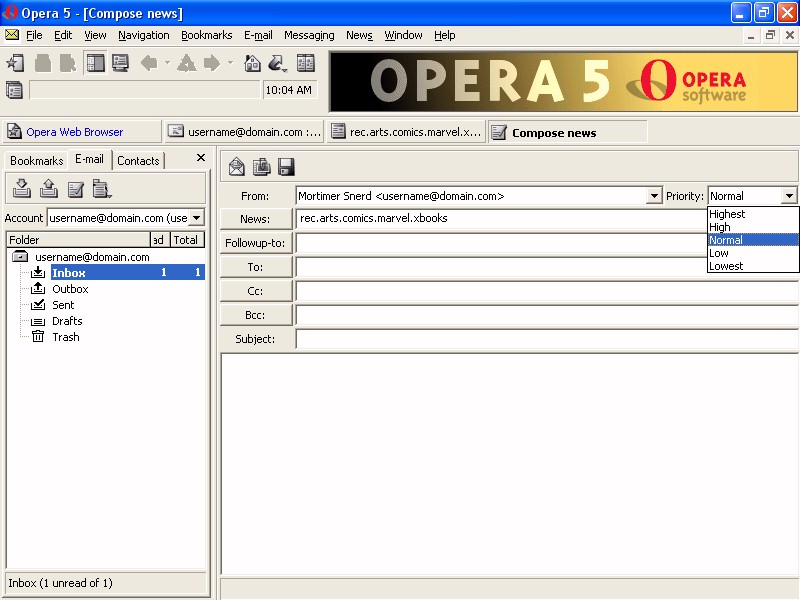
Task: Click the Total column header
Action: coord(187,240)
